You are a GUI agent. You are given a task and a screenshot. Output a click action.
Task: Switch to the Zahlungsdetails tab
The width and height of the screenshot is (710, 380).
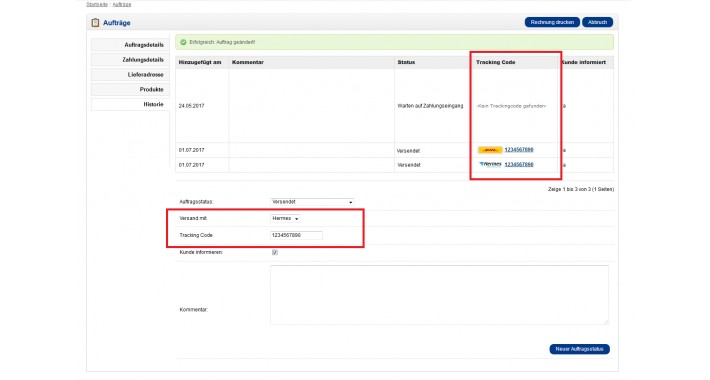click(x=130, y=60)
